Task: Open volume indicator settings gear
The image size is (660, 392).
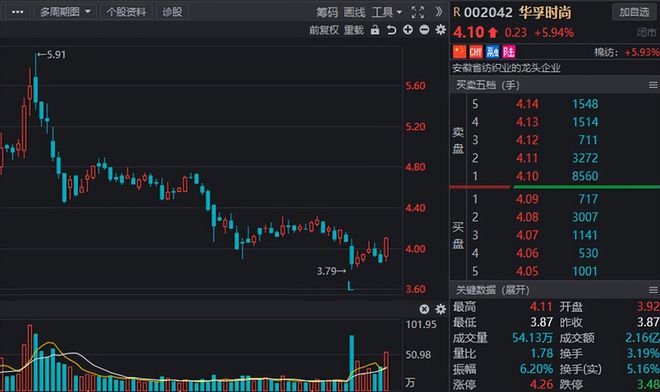Action: [x=441, y=309]
